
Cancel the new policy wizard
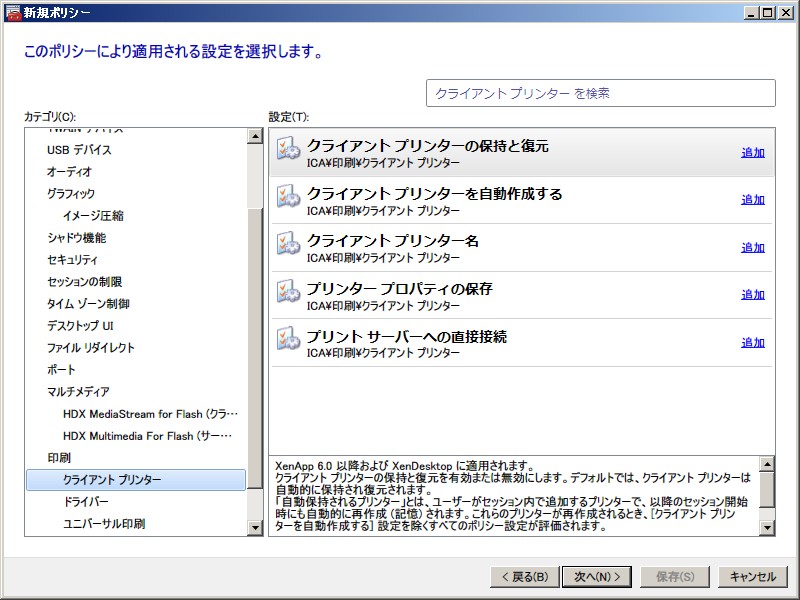pyautogui.click(x=752, y=577)
